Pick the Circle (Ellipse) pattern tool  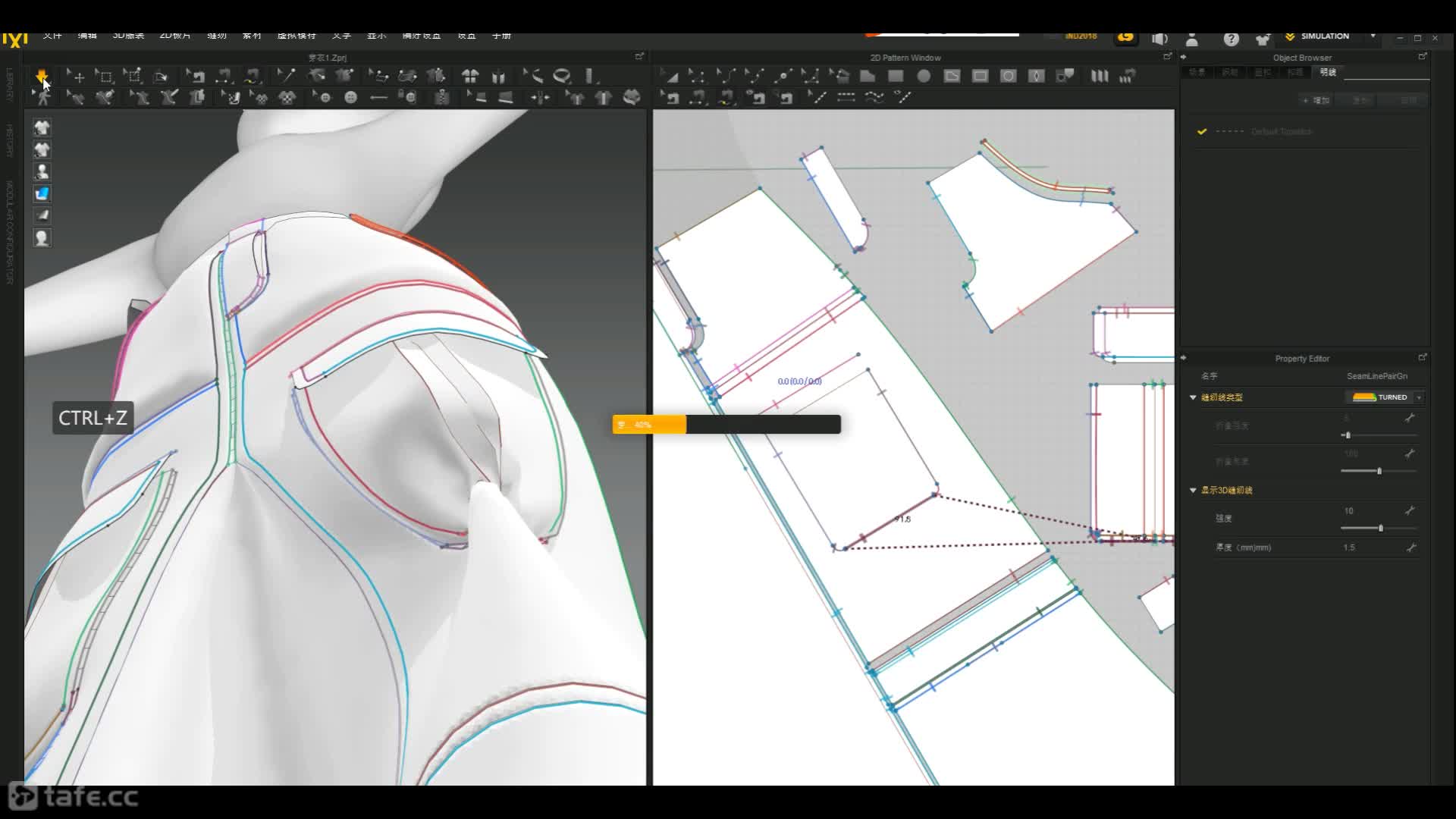924,76
